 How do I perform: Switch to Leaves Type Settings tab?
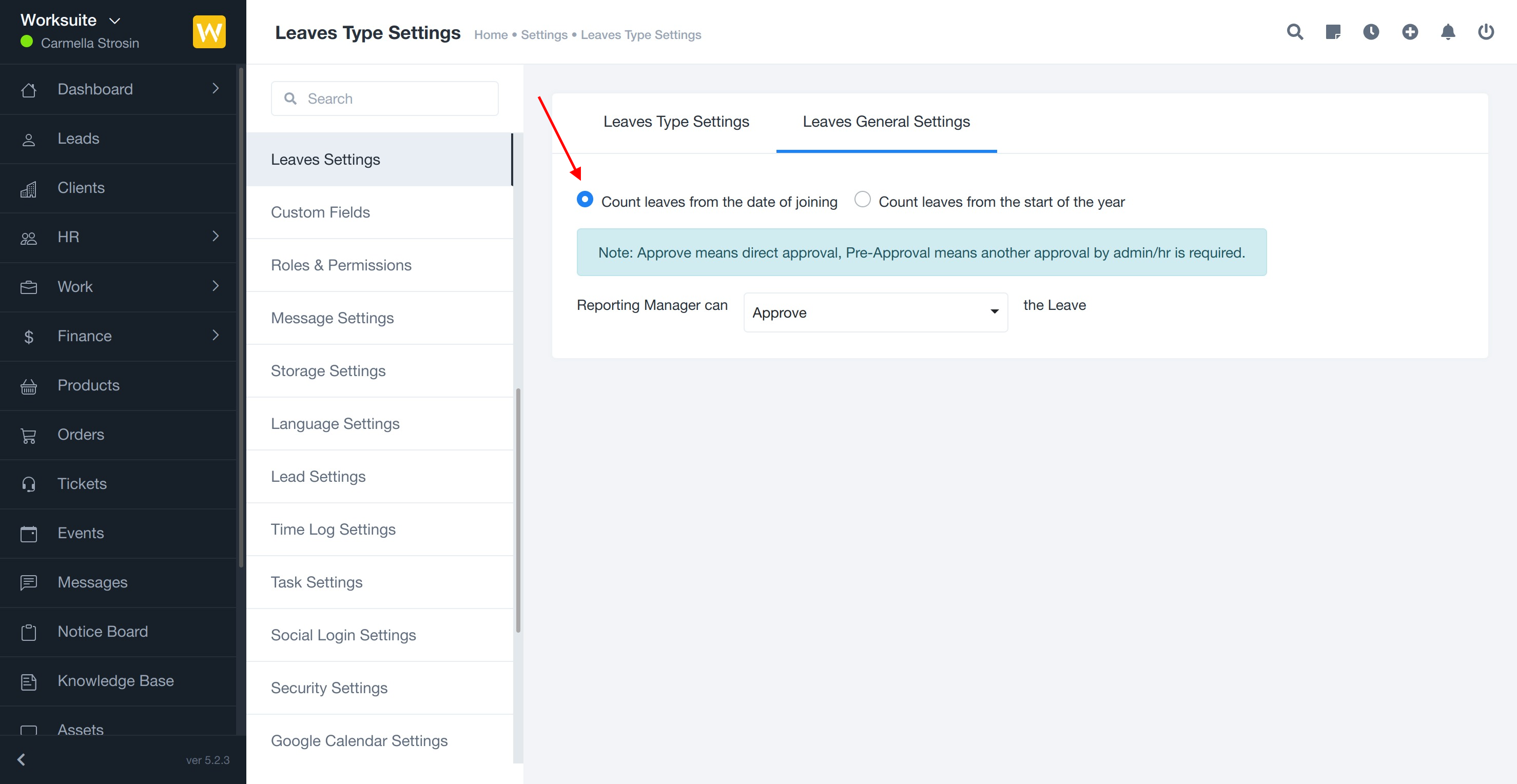pyautogui.click(x=675, y=122)
